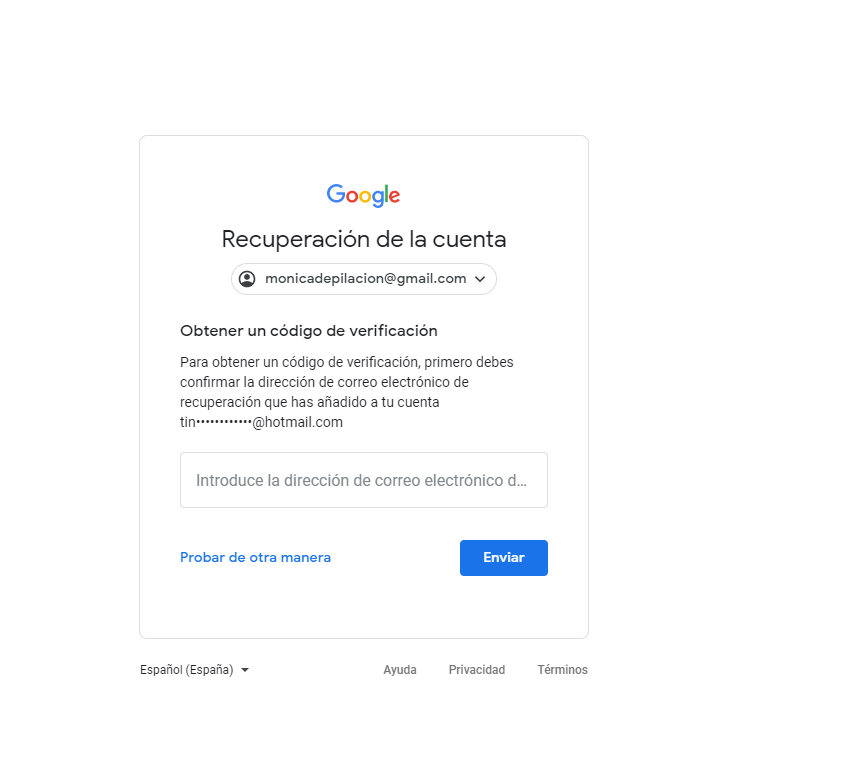Screen dimensions: 850x765
Task: Expand the chevron beside monicadepilacion@gmail.com
Action: [480, 279]
